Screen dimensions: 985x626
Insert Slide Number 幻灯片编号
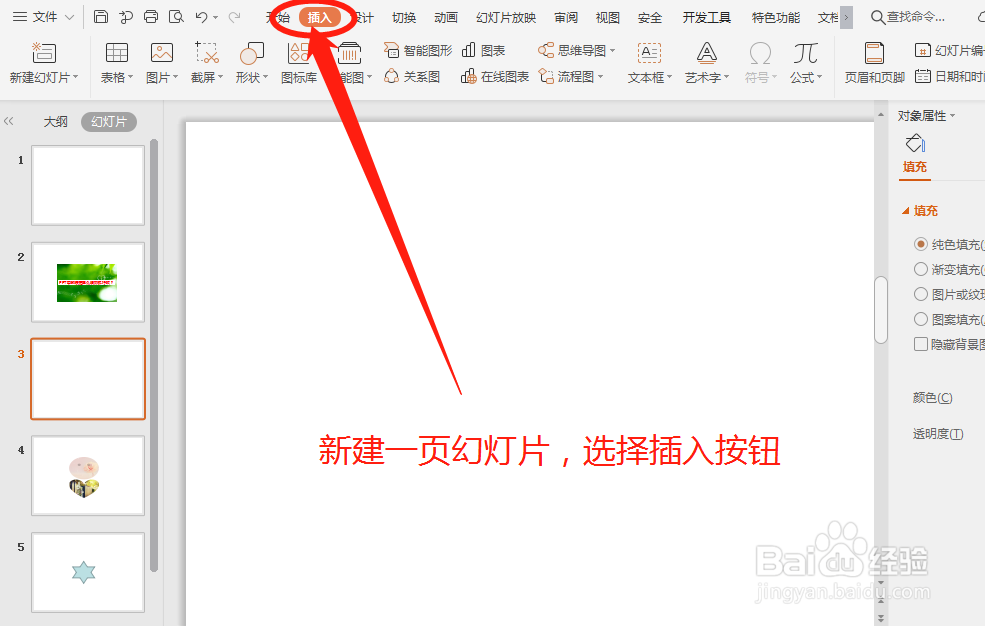(x=949, y=50)
